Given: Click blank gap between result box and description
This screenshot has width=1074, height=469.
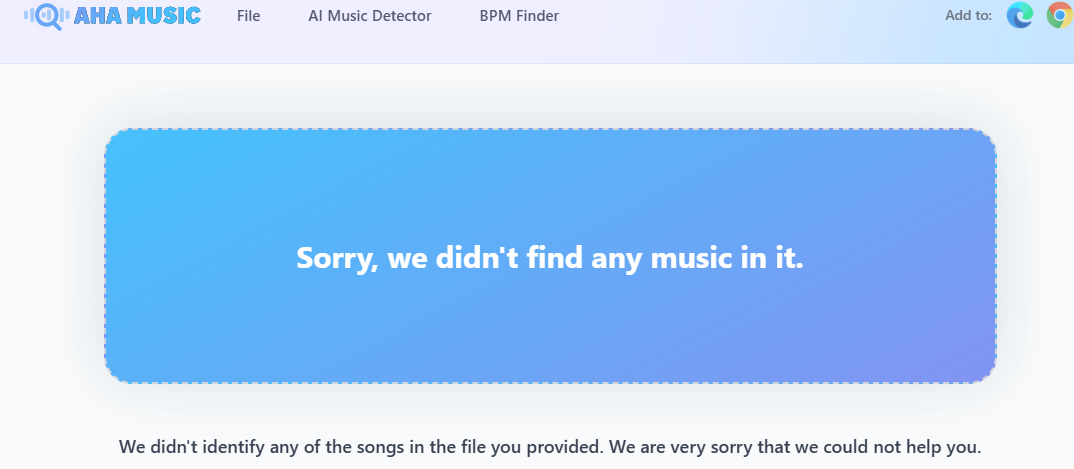Looking at the screenshot, I should tap(550, 408).
